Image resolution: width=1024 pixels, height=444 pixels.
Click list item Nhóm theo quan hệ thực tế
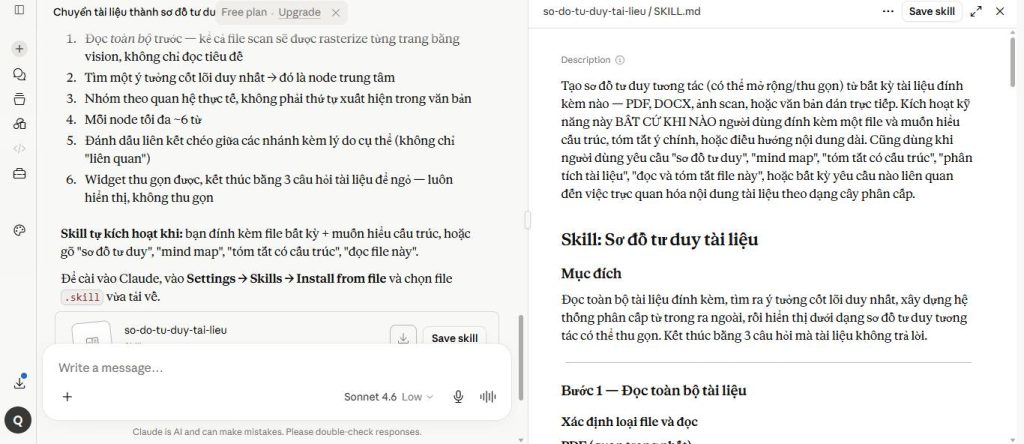pyautogui.click(x=278, y=99)
